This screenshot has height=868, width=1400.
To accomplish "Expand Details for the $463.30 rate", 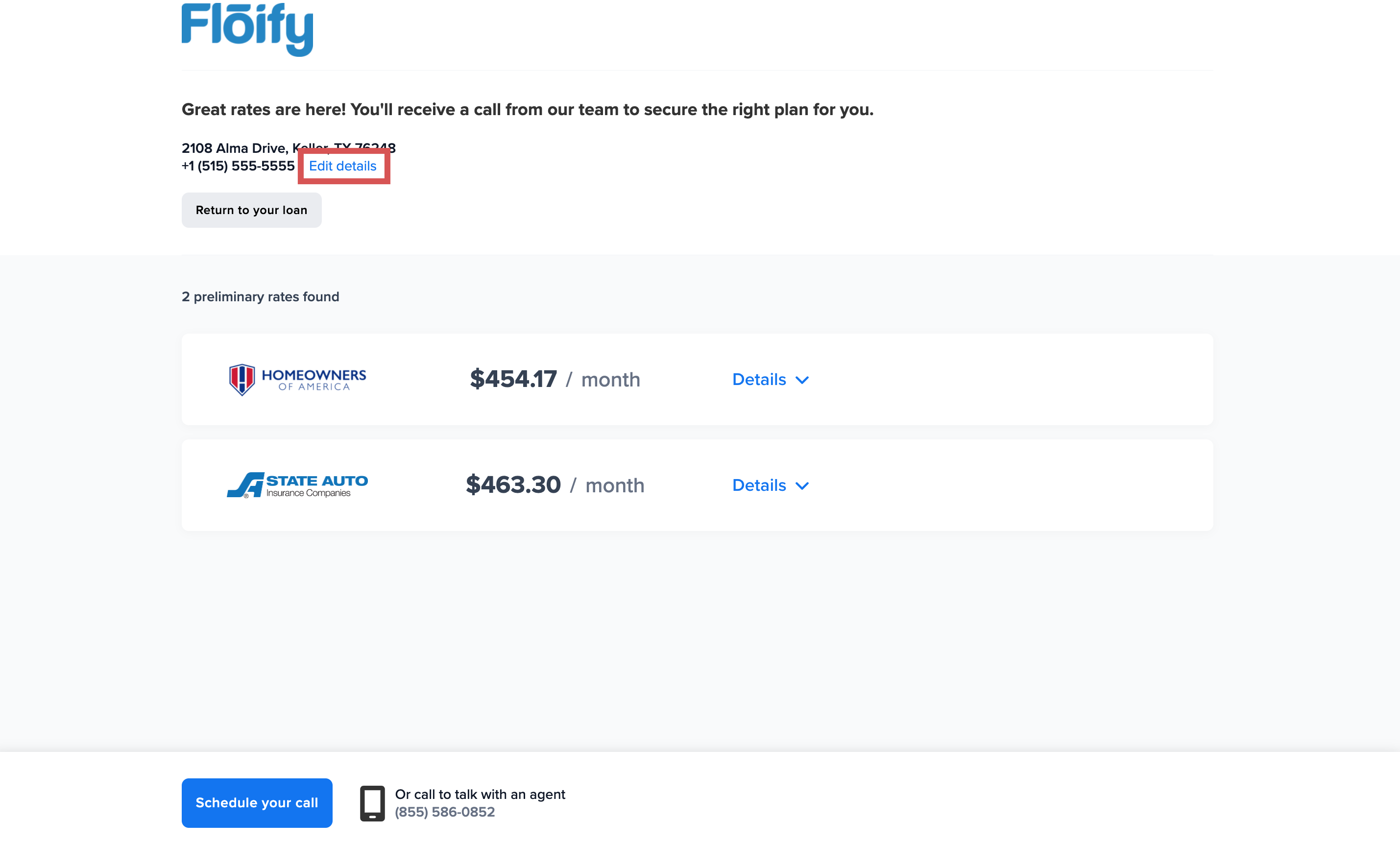I will [x=759, y=485].
